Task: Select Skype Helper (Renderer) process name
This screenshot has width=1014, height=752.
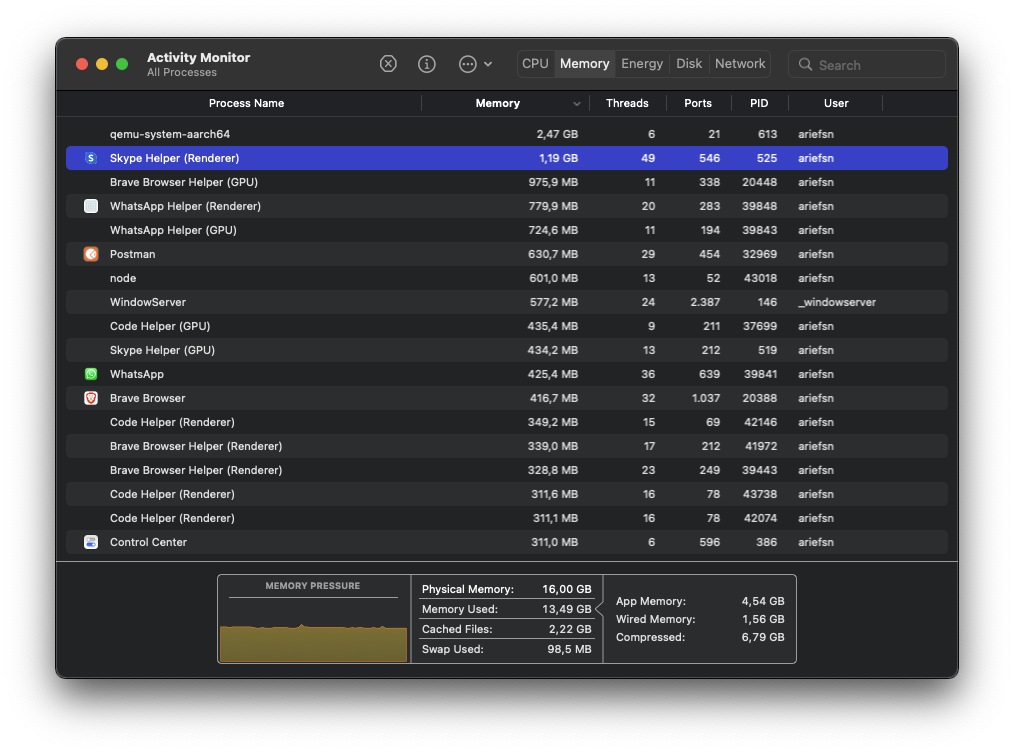Action: click(175, 158)
